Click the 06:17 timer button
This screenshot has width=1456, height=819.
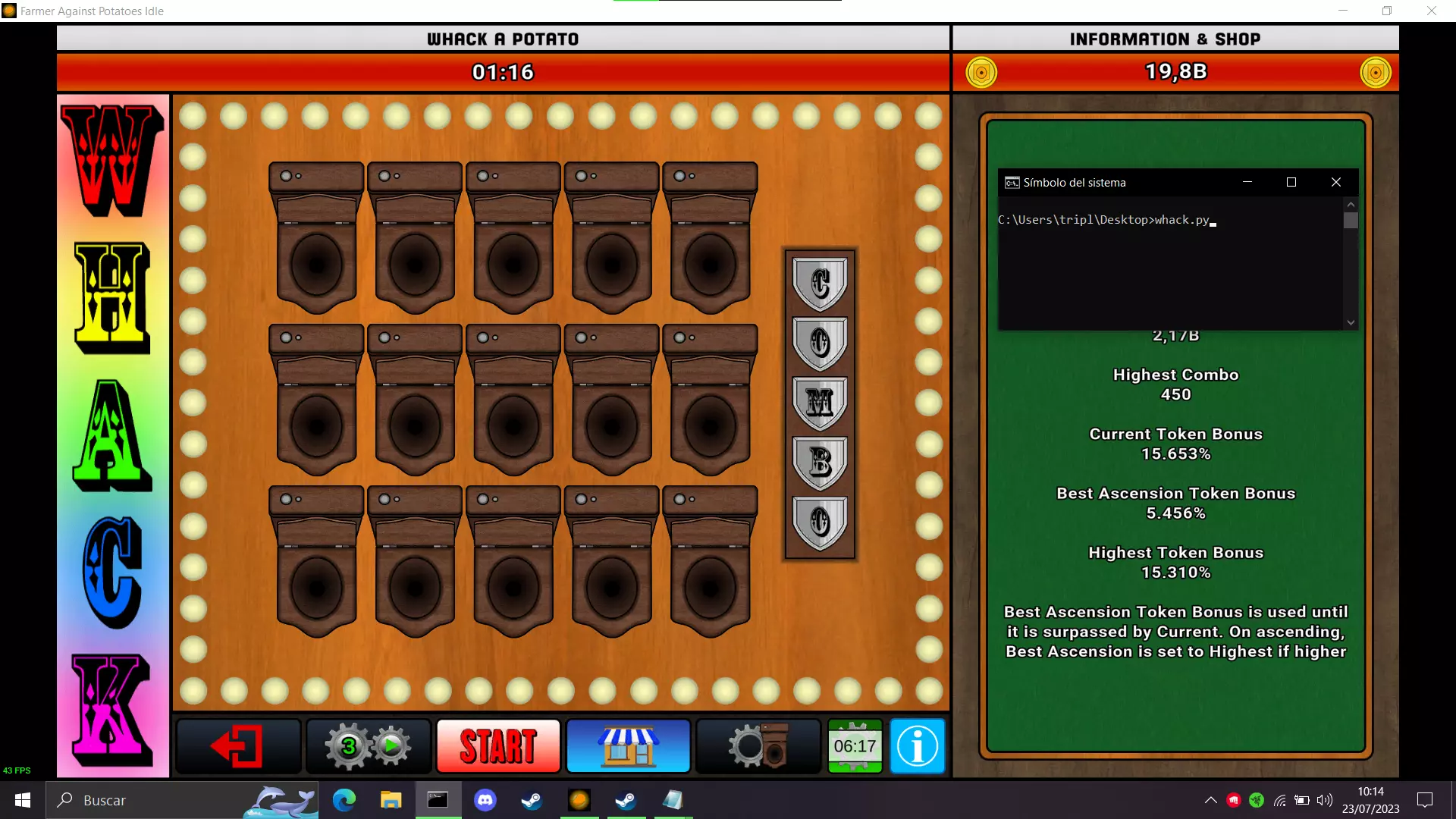click(x=855, y=746)
